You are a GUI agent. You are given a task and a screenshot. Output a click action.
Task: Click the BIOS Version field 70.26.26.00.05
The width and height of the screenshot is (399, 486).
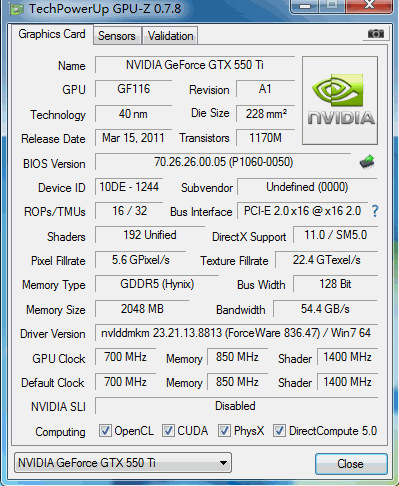[223, 162]
